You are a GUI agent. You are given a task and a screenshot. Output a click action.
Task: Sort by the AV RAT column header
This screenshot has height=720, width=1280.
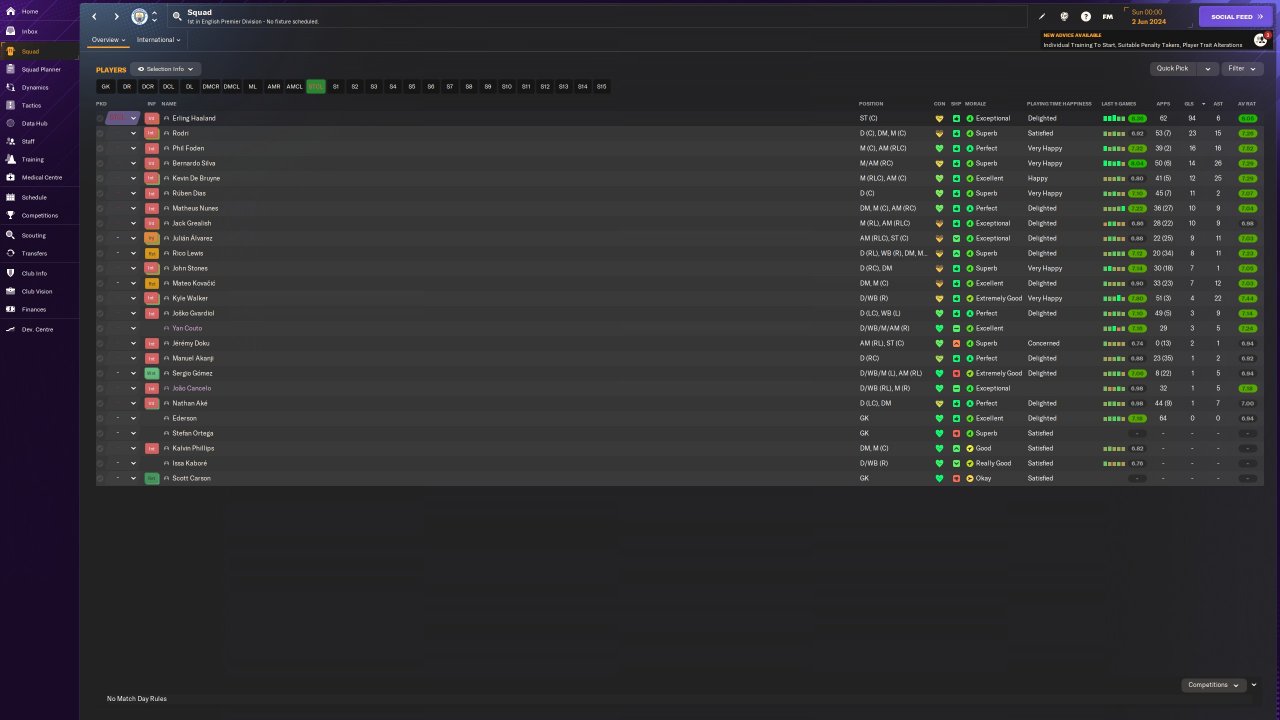(1247, 104)
